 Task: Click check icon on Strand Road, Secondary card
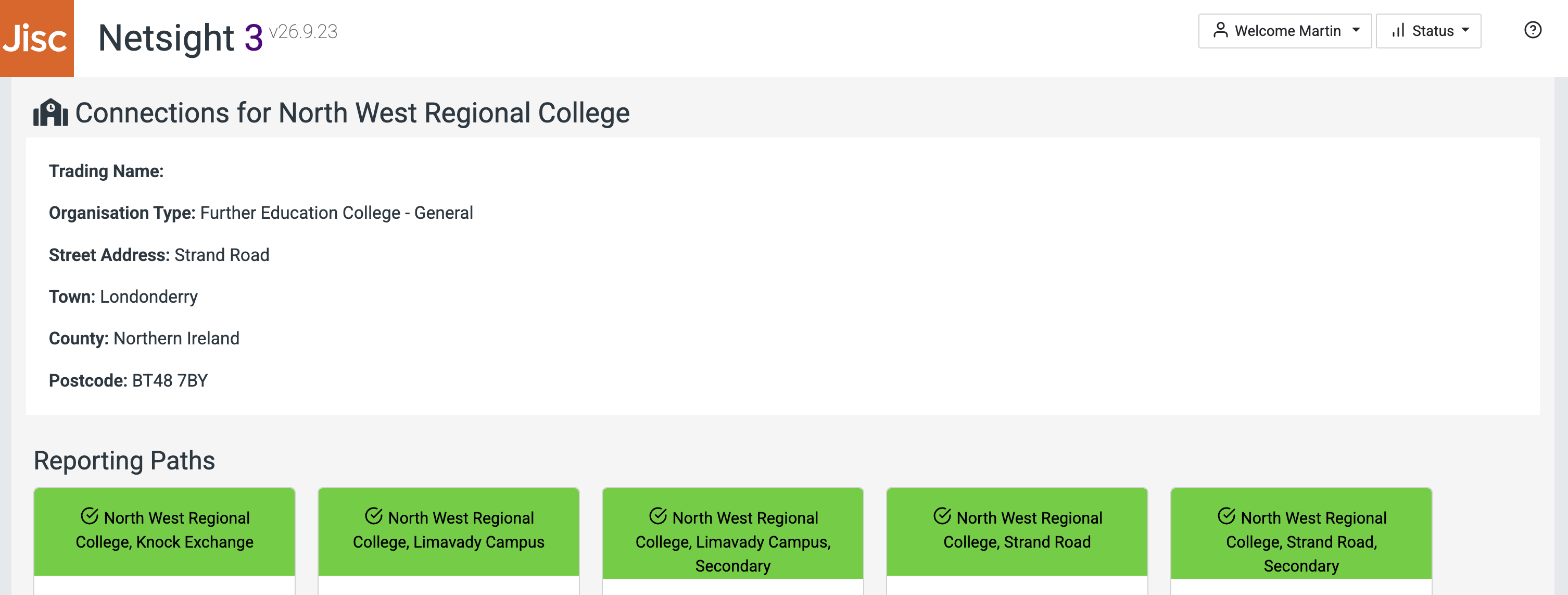[1226, 516]
